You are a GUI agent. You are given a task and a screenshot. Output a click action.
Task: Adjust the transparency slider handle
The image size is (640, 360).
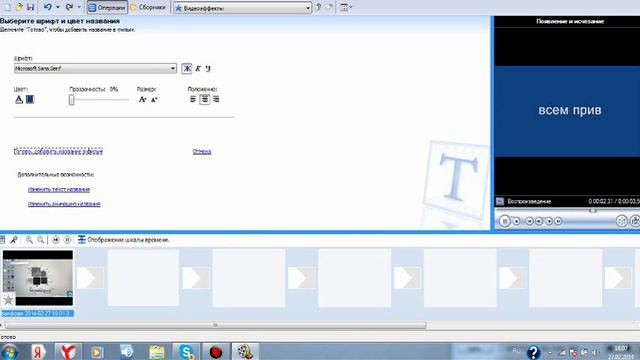[71, 100]
